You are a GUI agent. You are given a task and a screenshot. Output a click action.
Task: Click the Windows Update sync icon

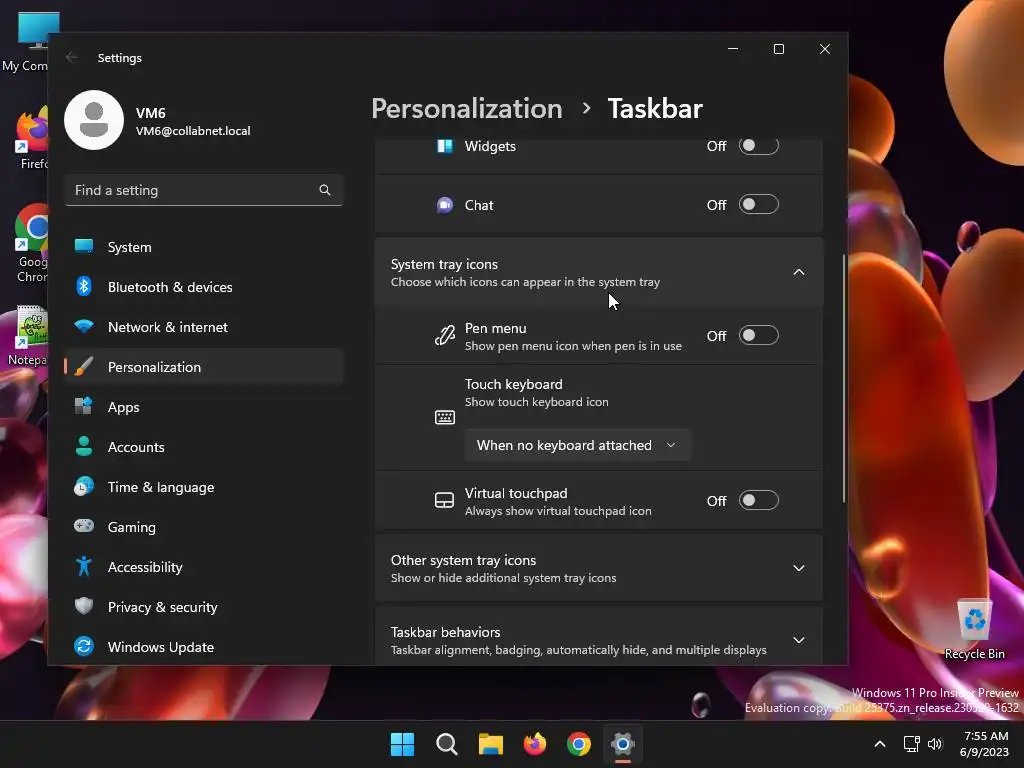84,647
